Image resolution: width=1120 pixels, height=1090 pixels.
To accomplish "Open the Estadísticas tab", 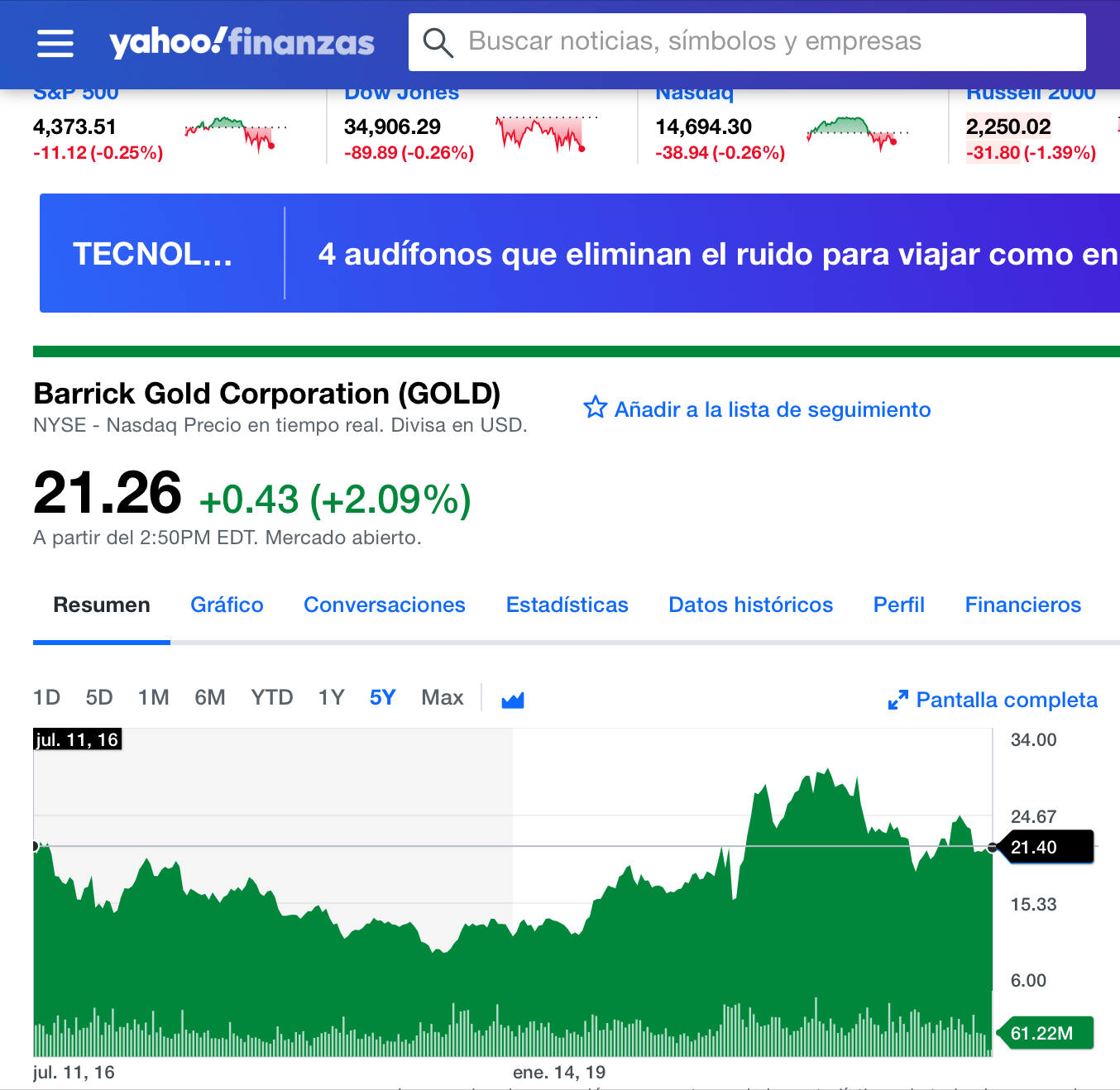I will pos(567,605).
